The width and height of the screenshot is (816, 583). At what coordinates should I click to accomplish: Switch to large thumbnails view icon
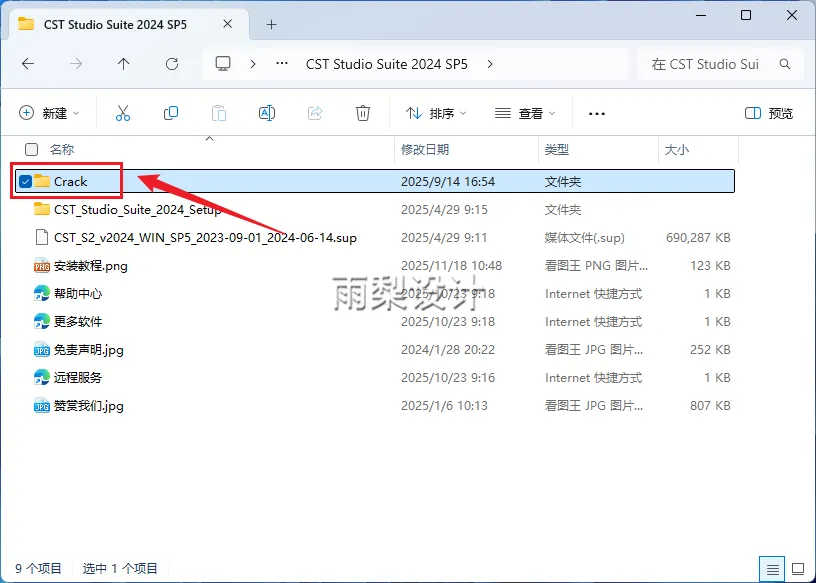point(798,569)
